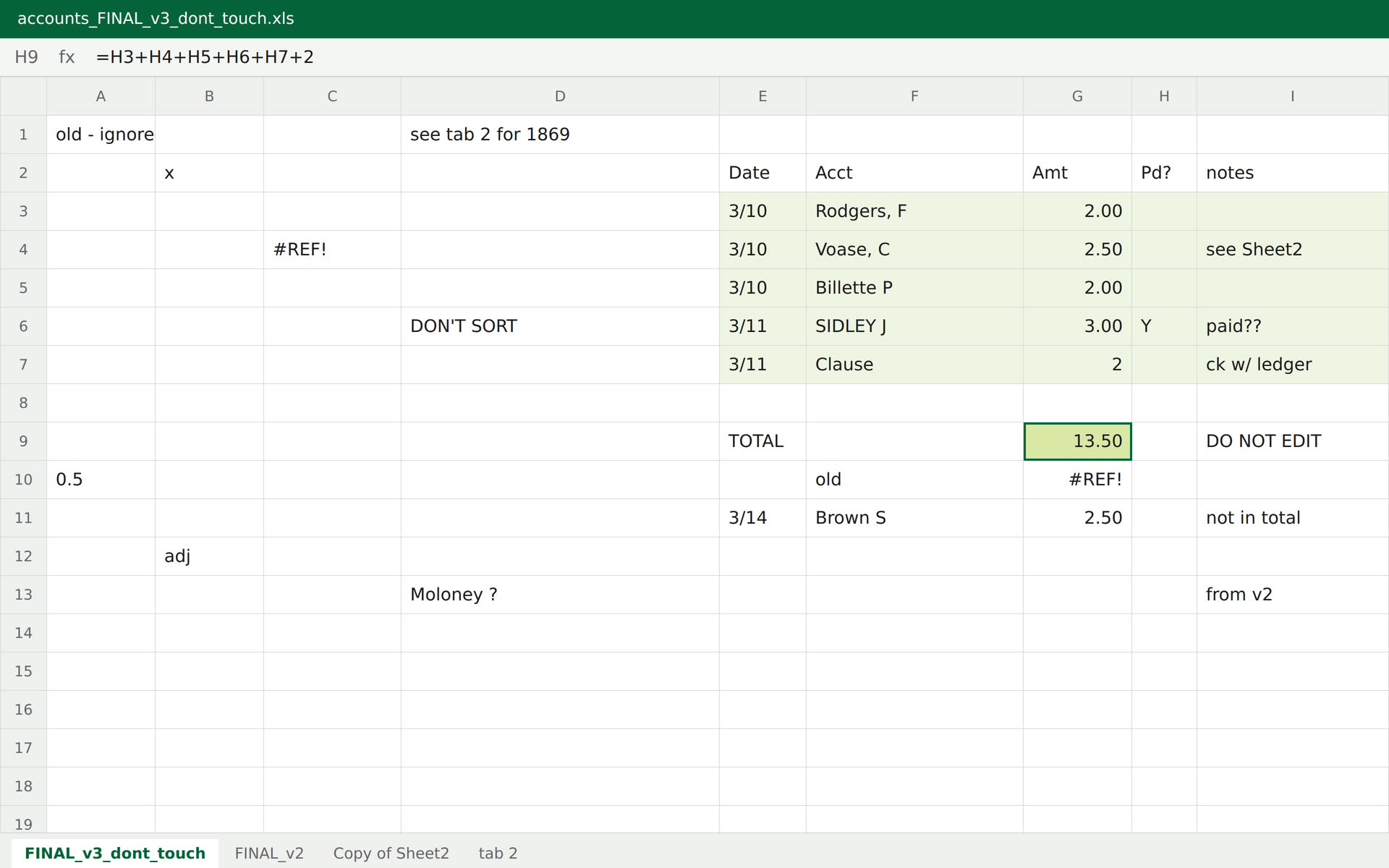Select column I header
Screen dimensions: 1389x868
(x=1293, y=96)
